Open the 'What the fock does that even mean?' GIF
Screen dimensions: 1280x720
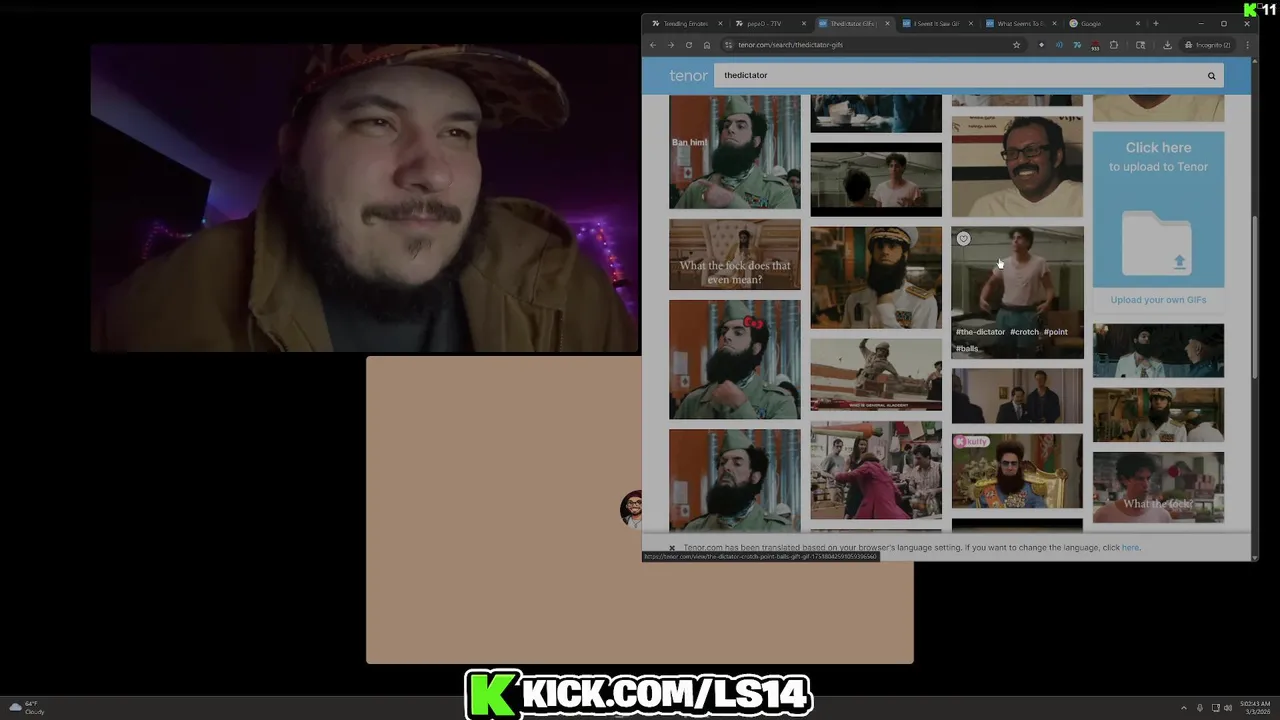[735, 255]
